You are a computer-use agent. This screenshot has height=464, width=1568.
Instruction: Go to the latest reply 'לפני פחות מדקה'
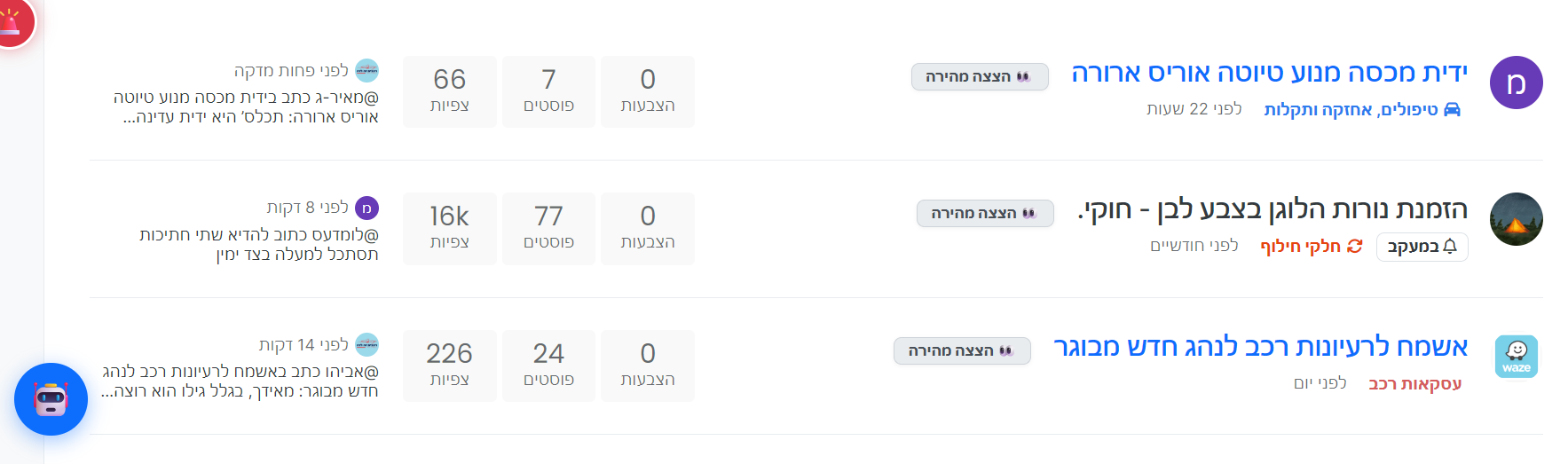coord(291,71)
